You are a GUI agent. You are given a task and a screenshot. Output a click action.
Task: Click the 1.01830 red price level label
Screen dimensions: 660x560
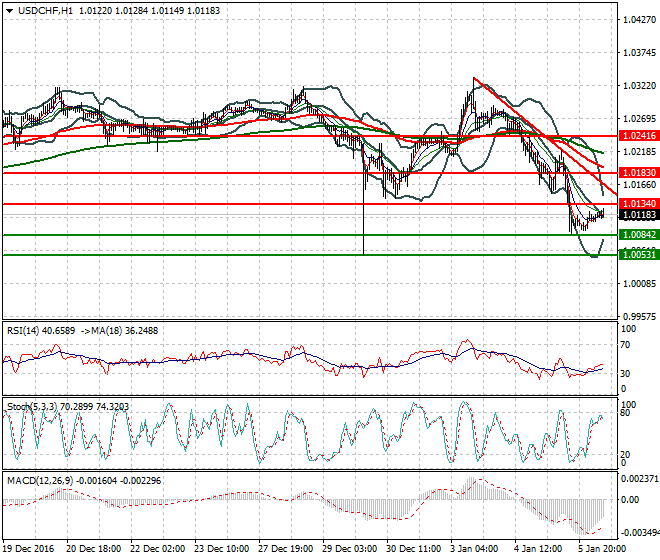click(639, 173)
